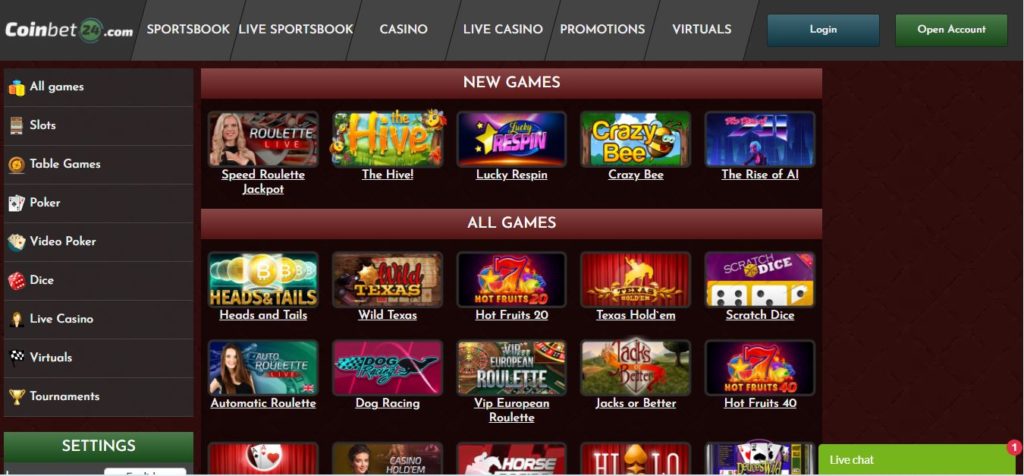Launch the Heads and Tails game thumbnail
Image resolution: width=1024 pixels, height=476 pixels.
point(263,279)
